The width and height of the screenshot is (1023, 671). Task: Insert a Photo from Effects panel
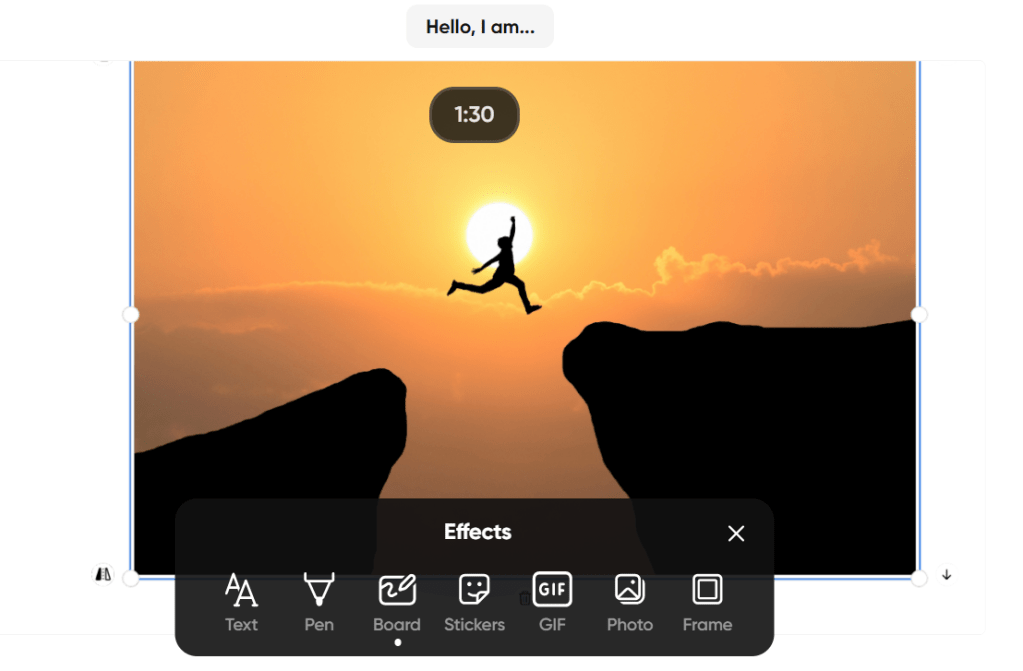[x=629, y=603]
